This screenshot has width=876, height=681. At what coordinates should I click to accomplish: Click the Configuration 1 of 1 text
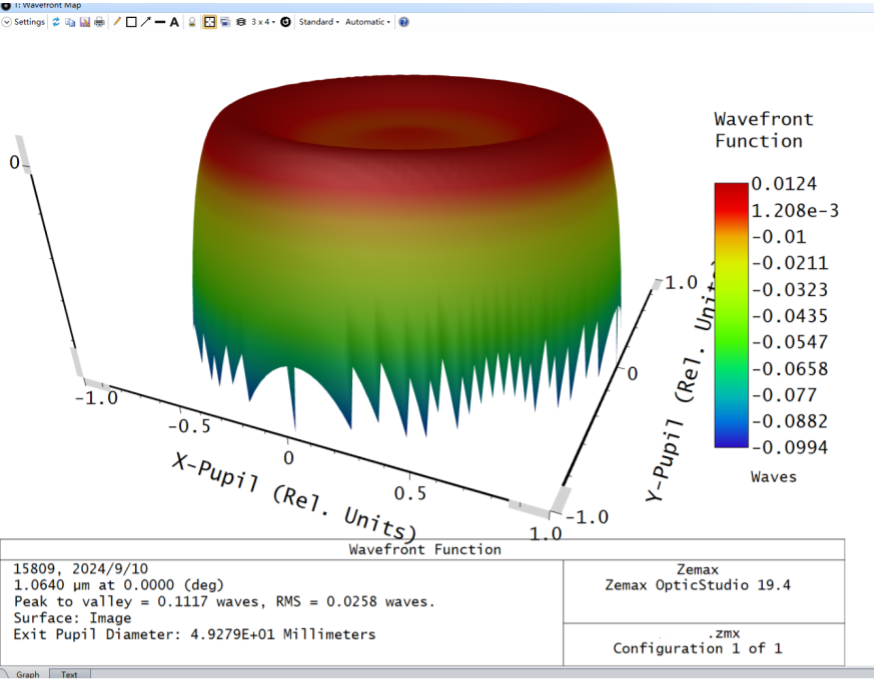pyautogui.click(x=698, y=649)
